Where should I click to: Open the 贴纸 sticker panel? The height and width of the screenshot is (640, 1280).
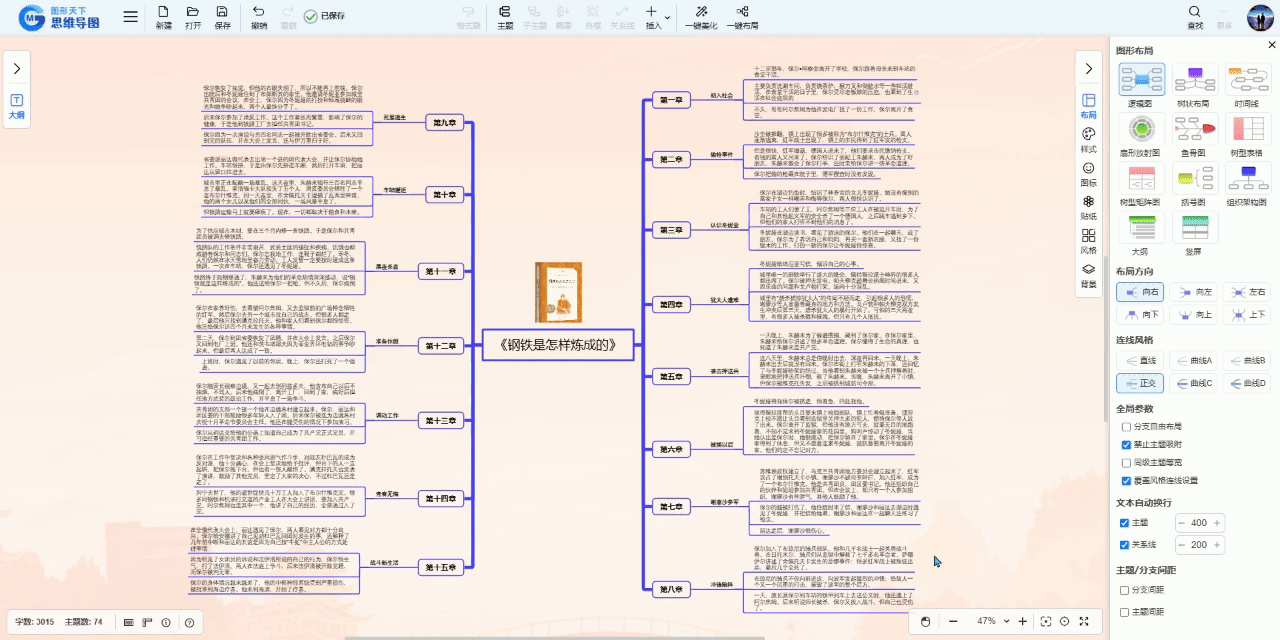click(x=1089, y=208)
